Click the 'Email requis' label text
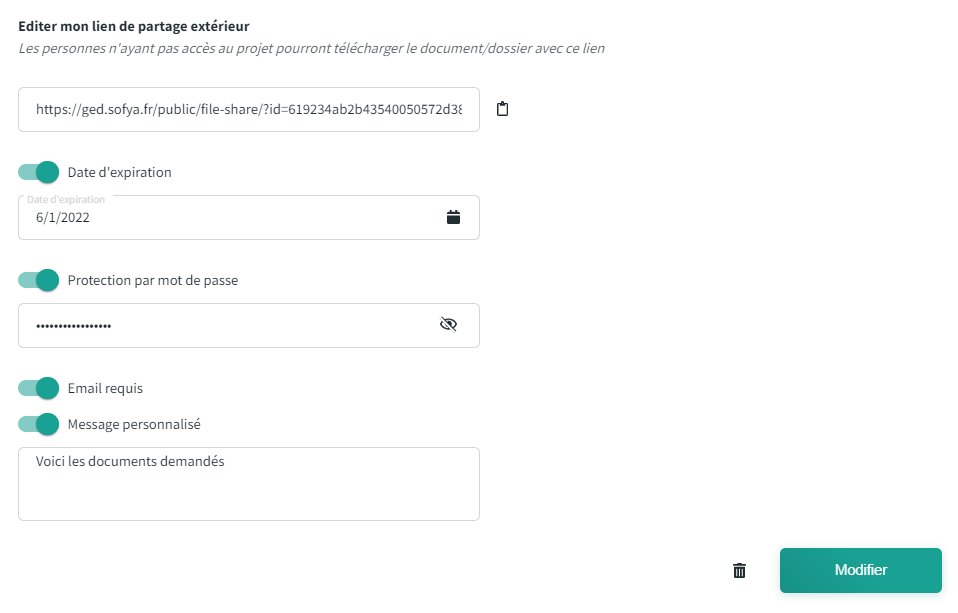958x613 pixels. click(105, 388)
